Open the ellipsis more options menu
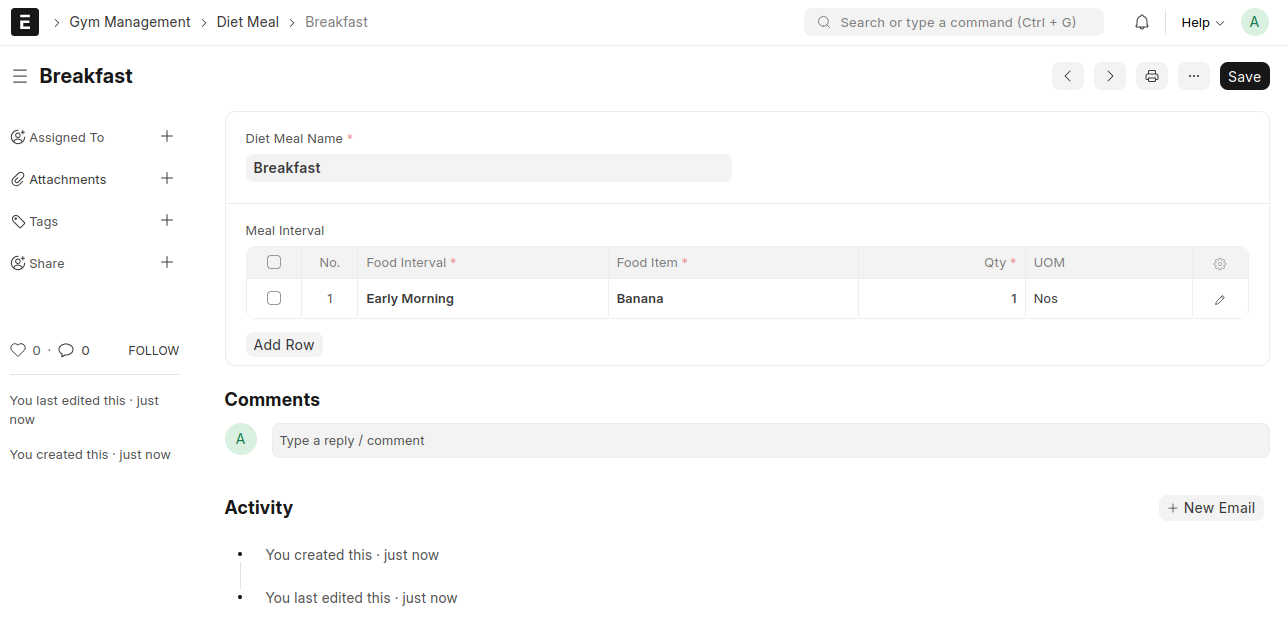This screenshot has width=1288, height=622. point(1193,76)
